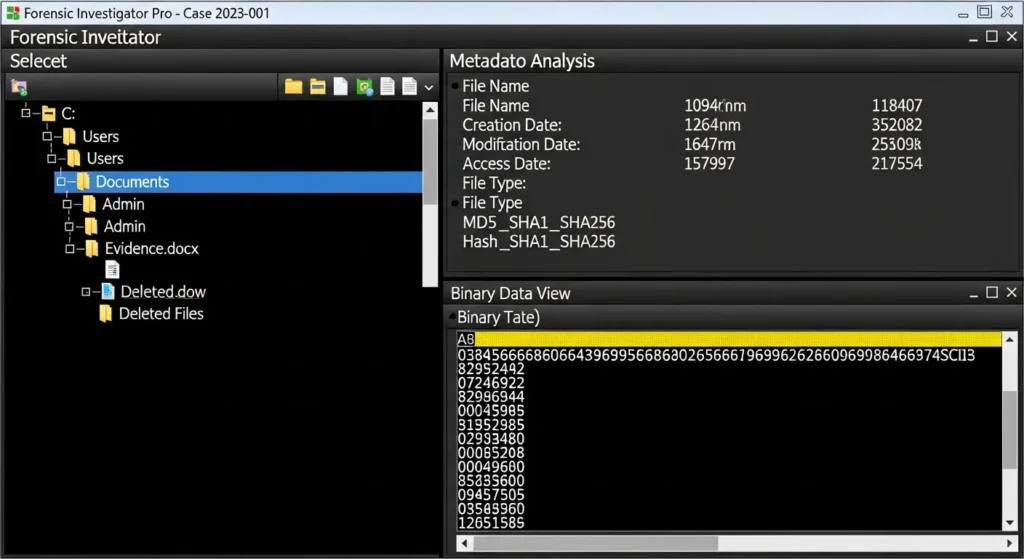Click the Binary Tate) header label
Image resolution: width=1024 pixels, height=559 pixels.
(x=498, y=317)
